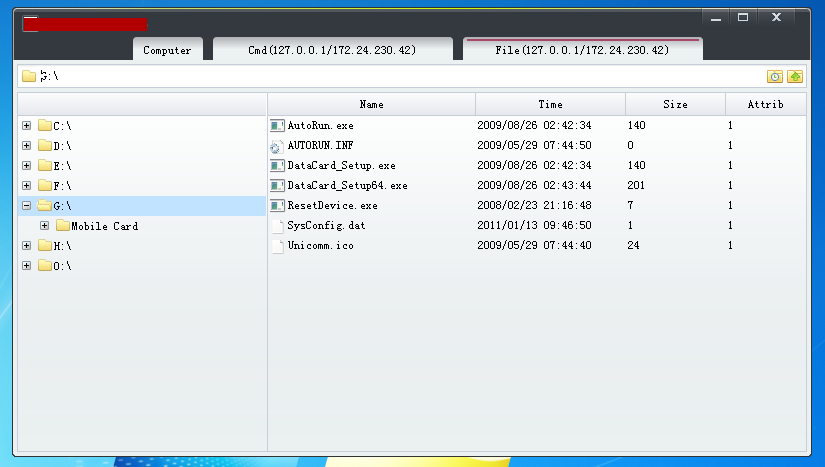Click the F:\ drive folder icon

pyautogui.click(x=45, y=185)
